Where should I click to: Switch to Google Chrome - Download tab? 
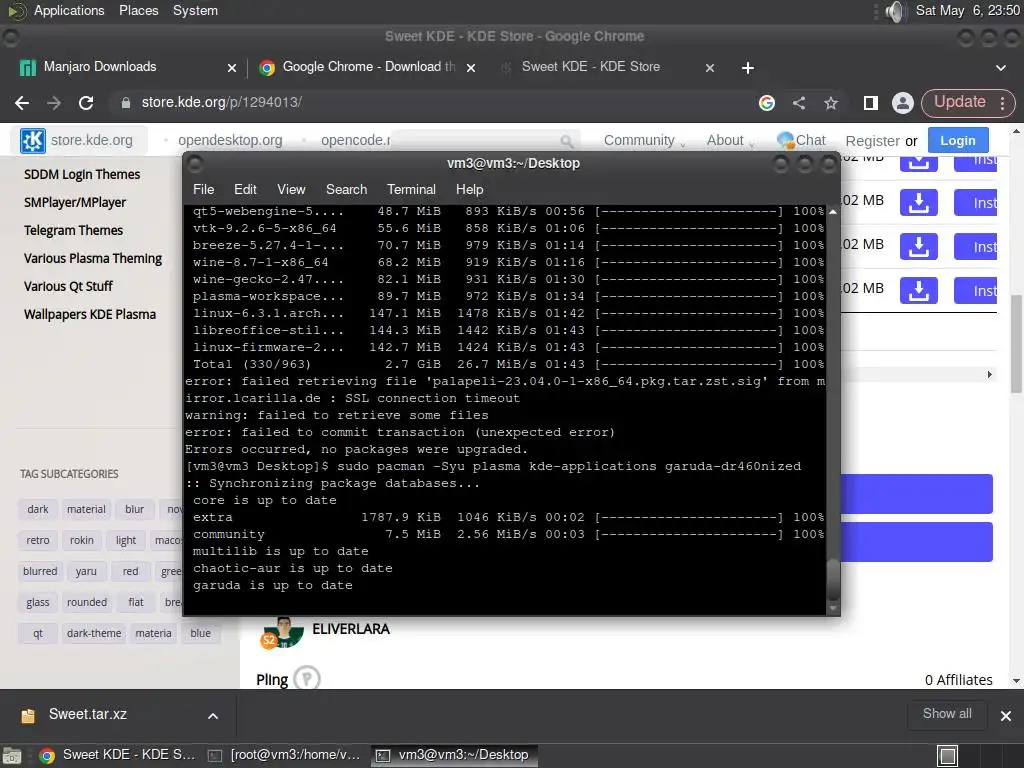pos(366,67)
